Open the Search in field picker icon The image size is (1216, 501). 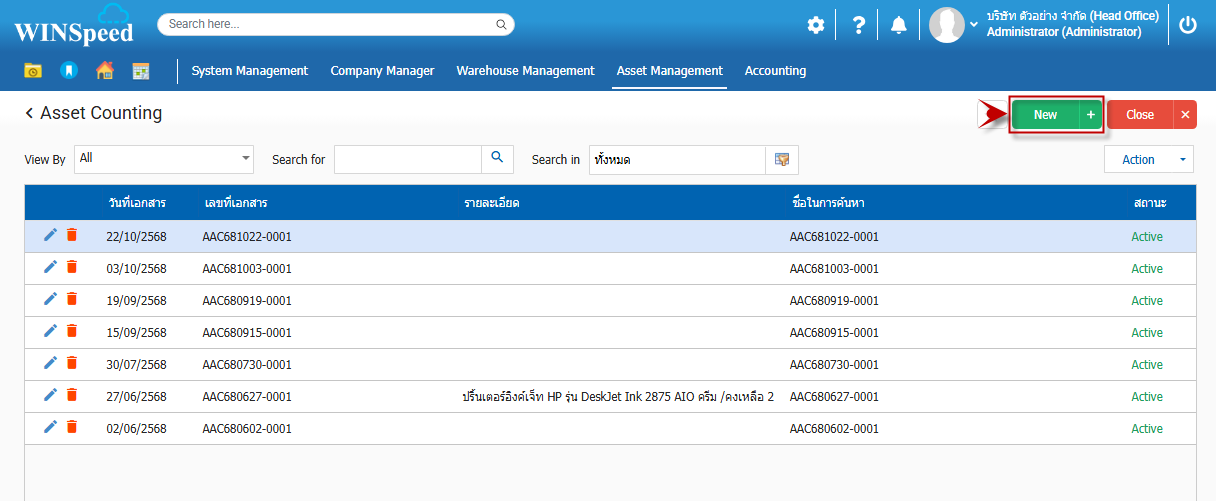coord(782,159)
